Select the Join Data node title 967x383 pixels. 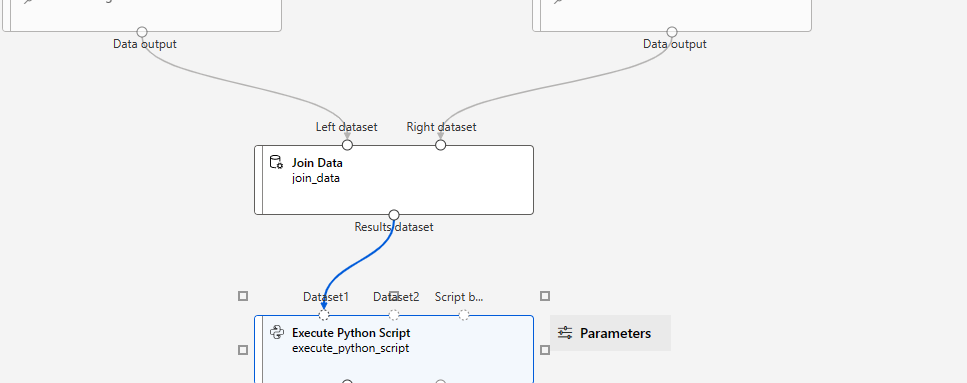coord(317,163)
